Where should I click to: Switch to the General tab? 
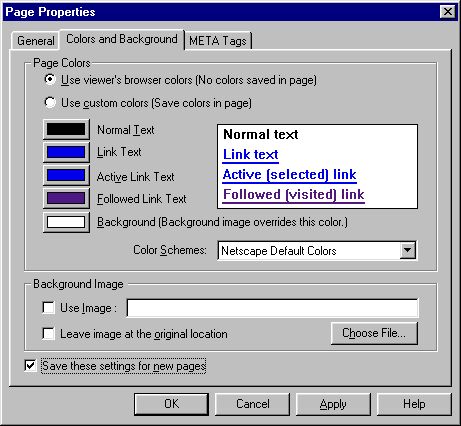[x=35, y=41]
